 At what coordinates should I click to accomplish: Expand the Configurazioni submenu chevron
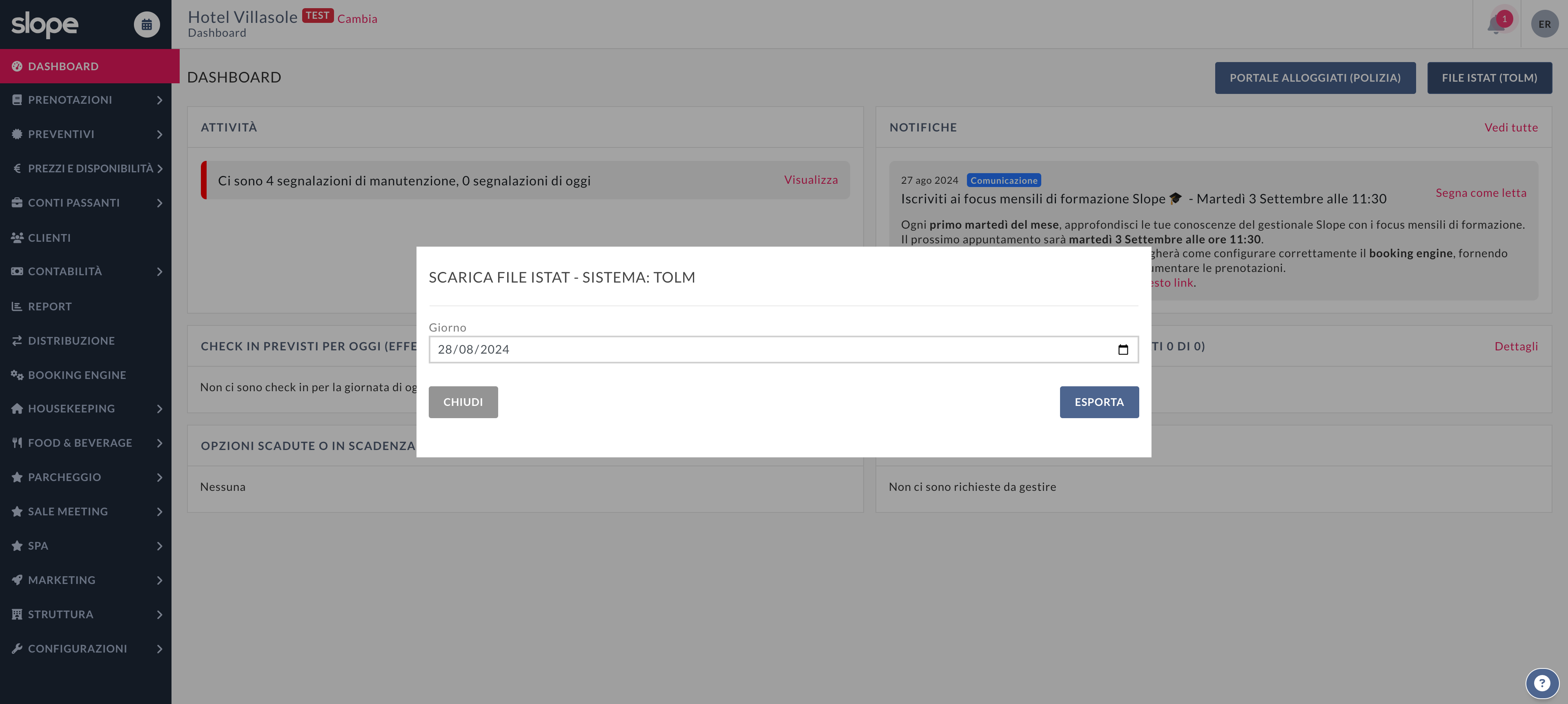(x=160, y=648)
